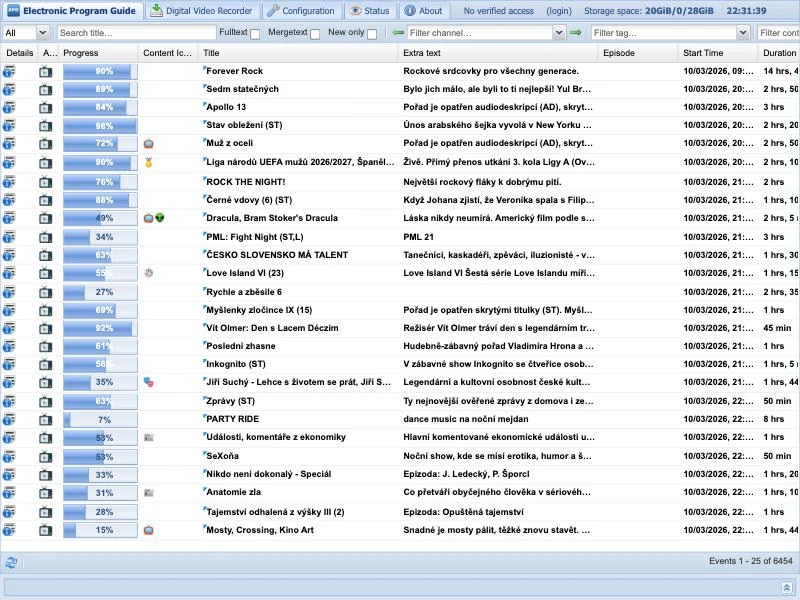Click content icon for Události, komentáře z ekonomiky
The width and height of the screenshot is (800, 600).
point(148,437)
